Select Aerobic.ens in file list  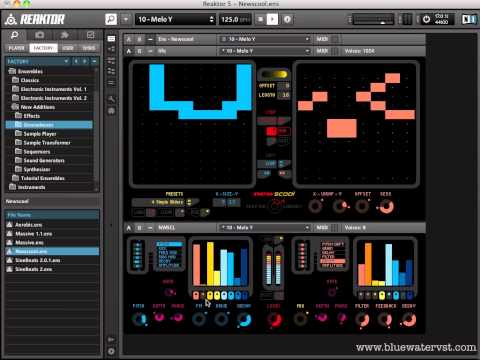tap(52, 225)
